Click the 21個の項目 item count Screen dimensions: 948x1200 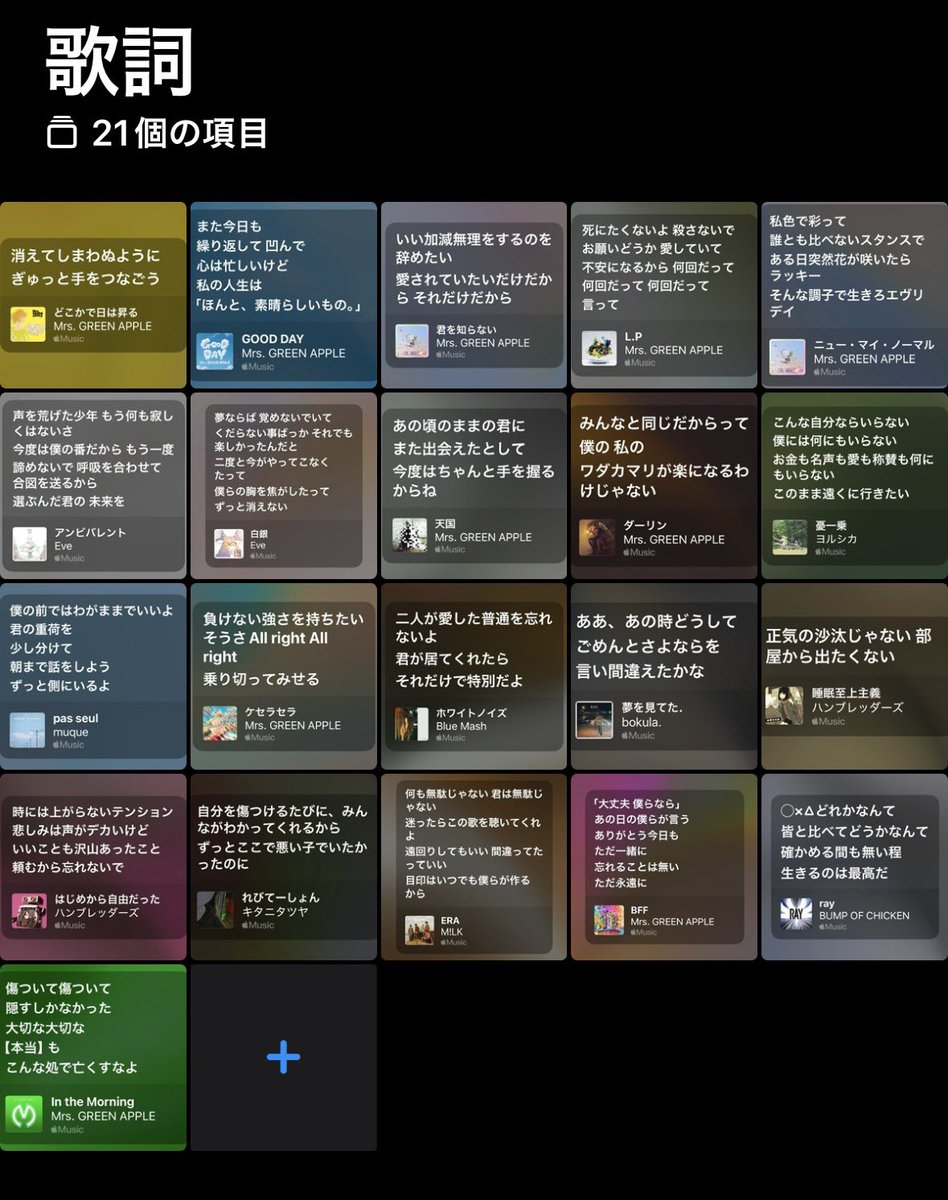point(180,133)
